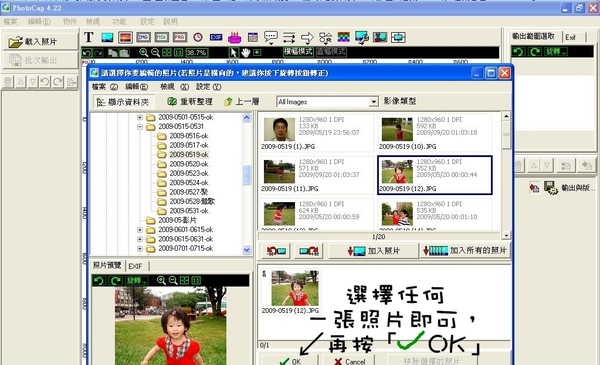
Task: Click the PRO object icon in main toolbar
Action: point(180,37)
